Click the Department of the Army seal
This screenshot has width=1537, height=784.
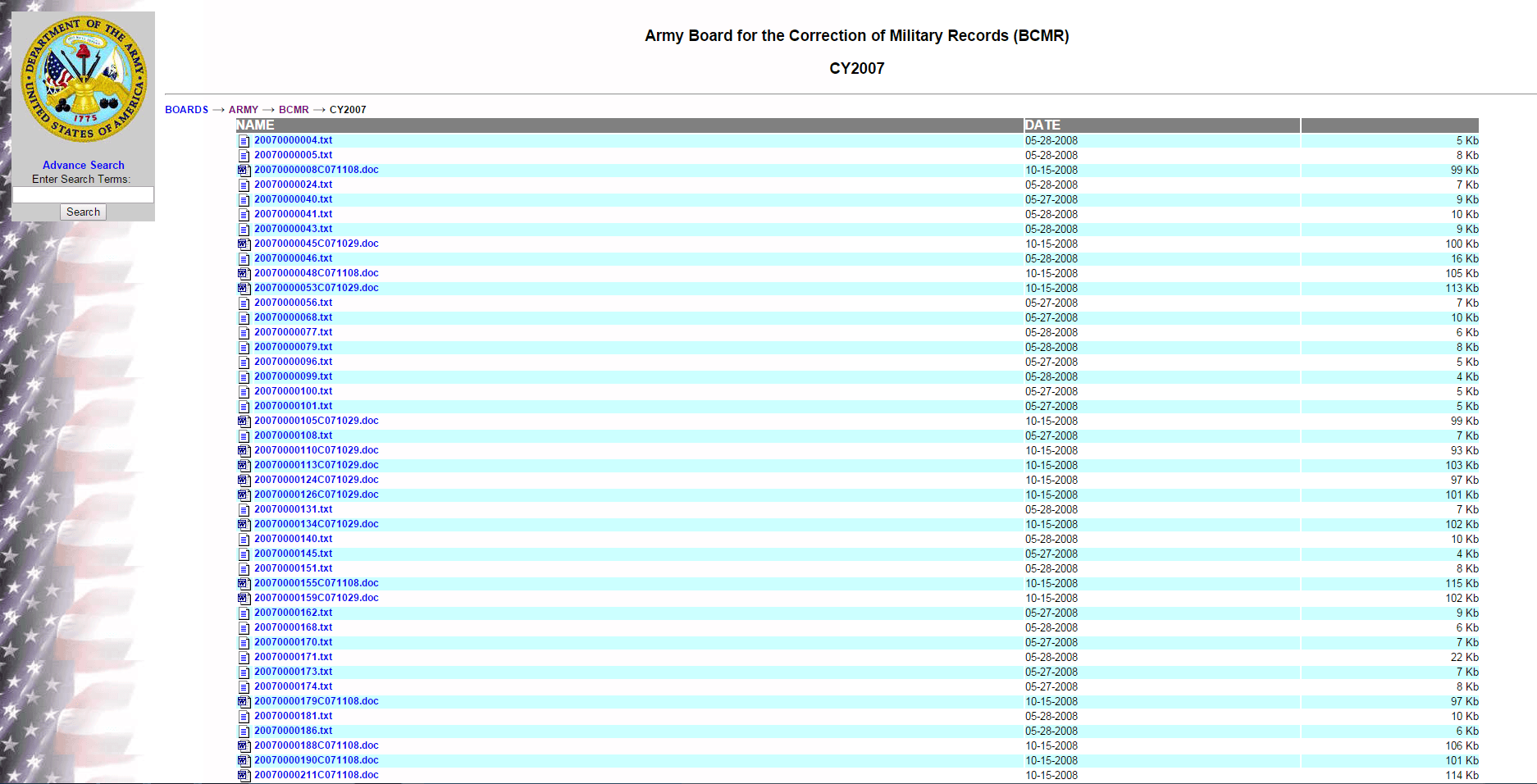point(83,80)
